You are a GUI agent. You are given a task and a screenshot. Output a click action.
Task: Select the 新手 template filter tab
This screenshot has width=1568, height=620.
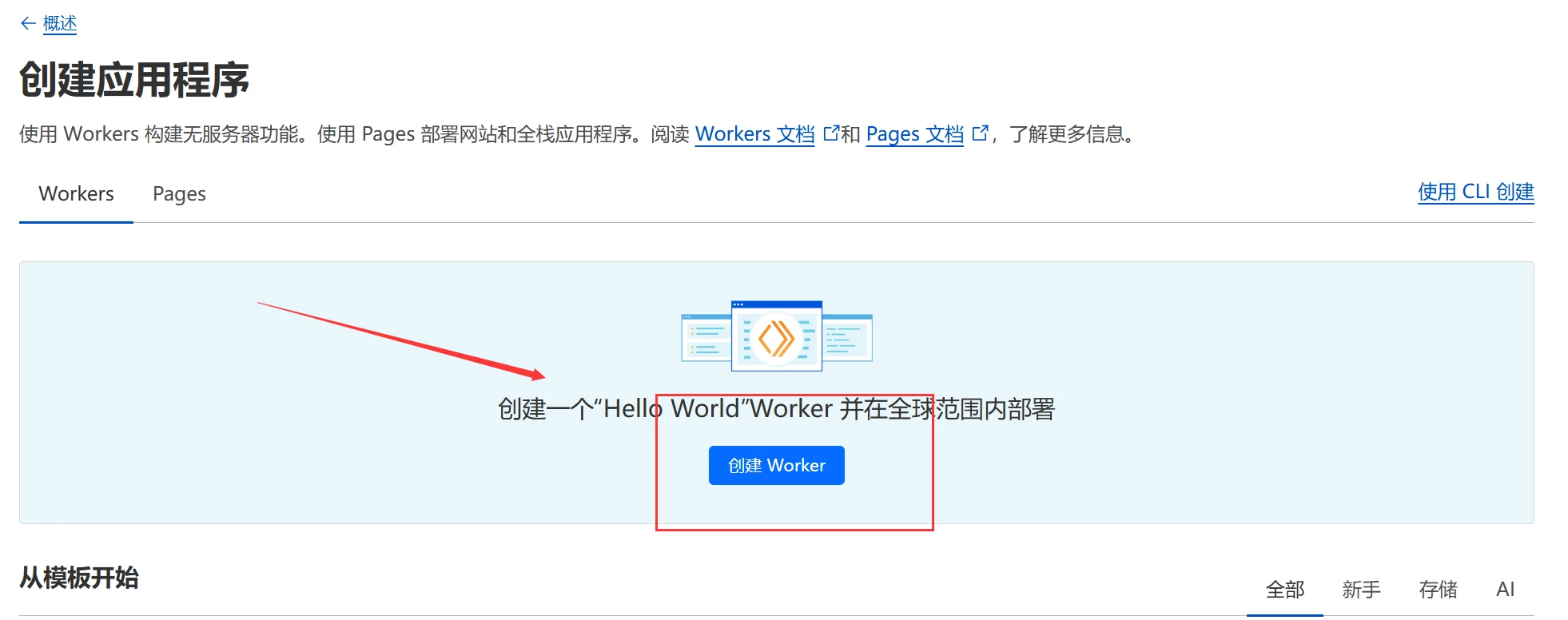tap(1361, 590)
